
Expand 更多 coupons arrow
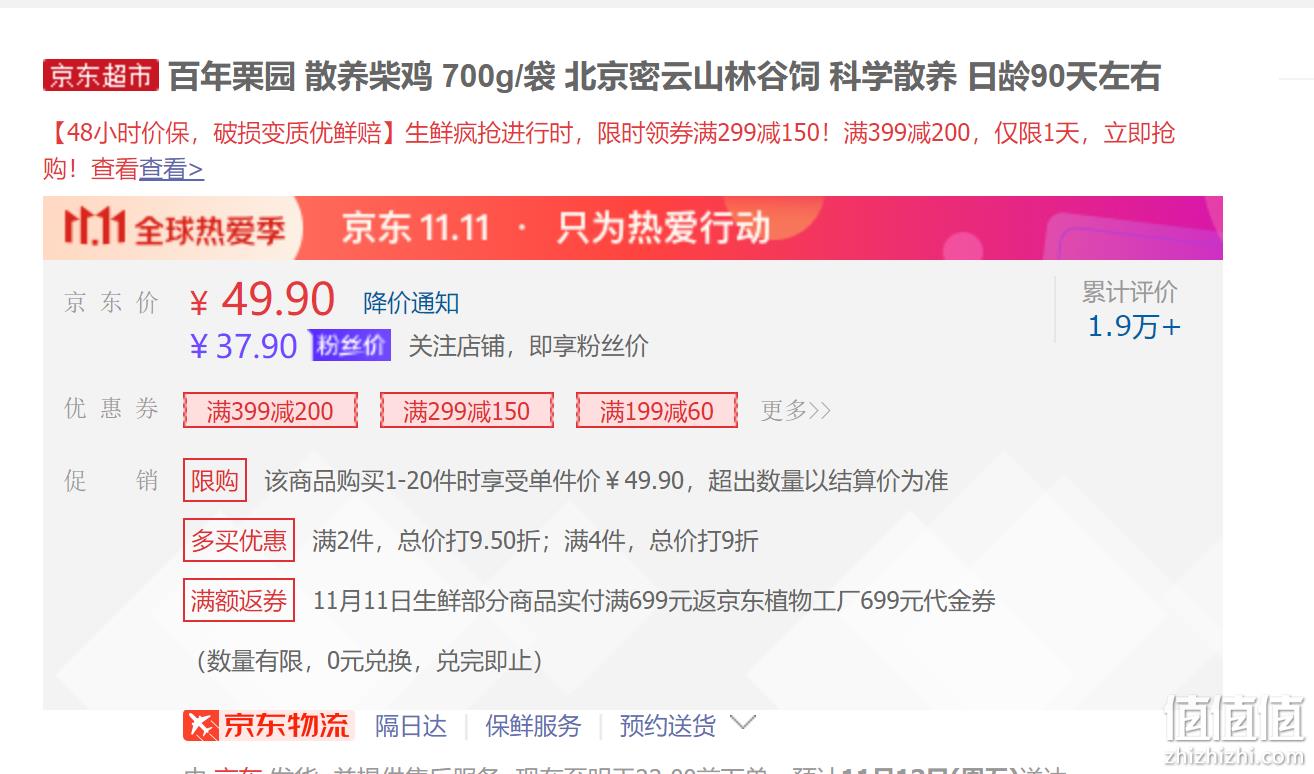pyautogui.click(x=796, y=410)
